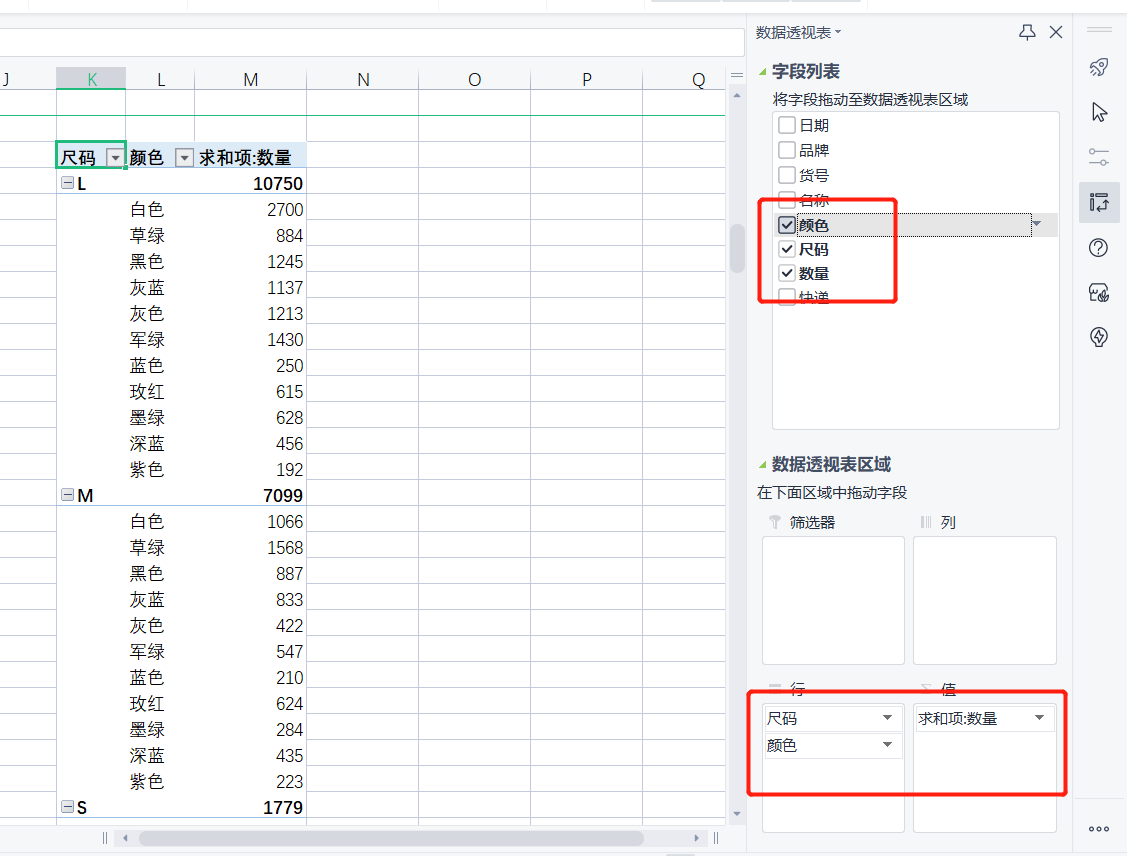Pin the pivot table panel
Image resolution: width=1127 pixels, height=856 pixels.
[x=1027, y=32]
